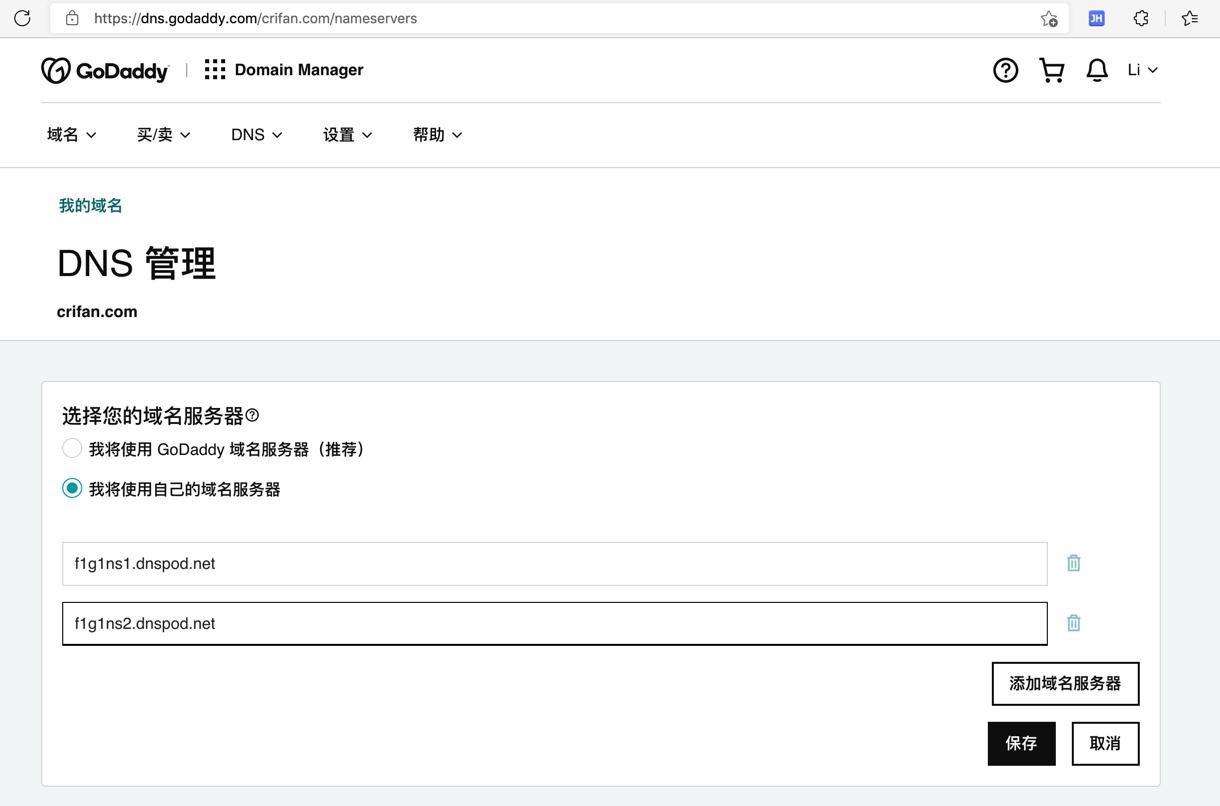The image size is (1220, 806).
Task: Open the shopping cart icon
Action: pyautogui.click(x=1052, y=70)
